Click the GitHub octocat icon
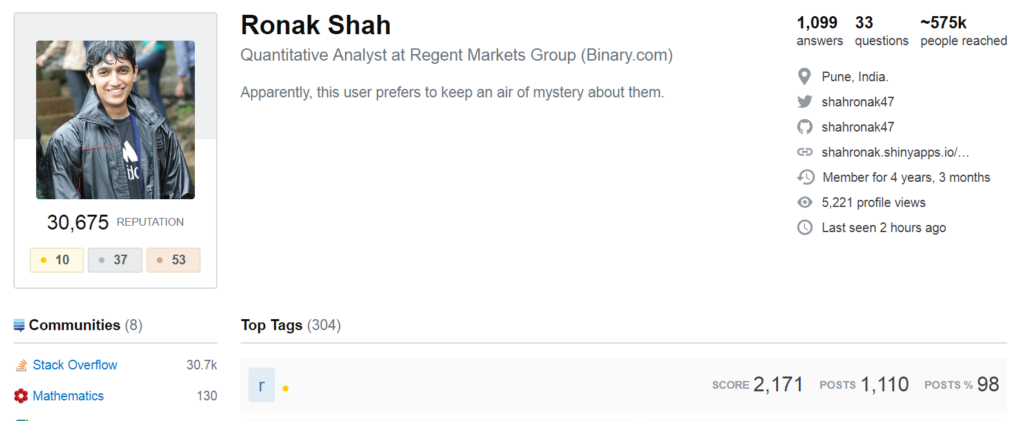The image size is (1024, 421). pos(805,127)
